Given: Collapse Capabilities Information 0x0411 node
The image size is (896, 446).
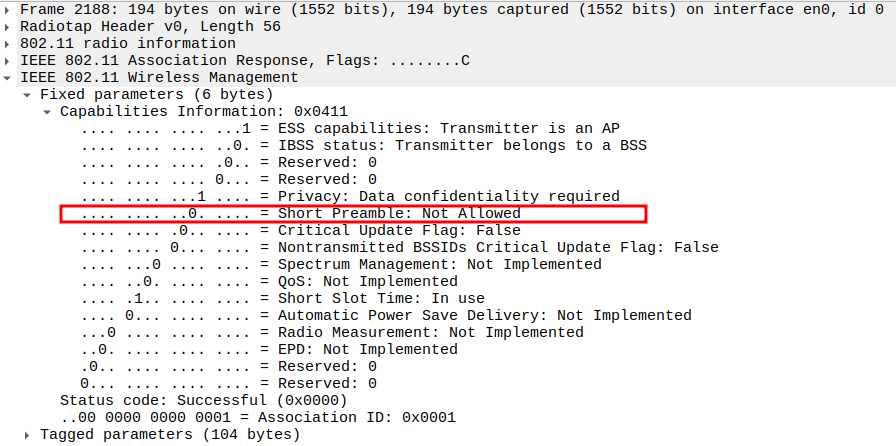Looking at the screenshot, I should click(48, 112).
